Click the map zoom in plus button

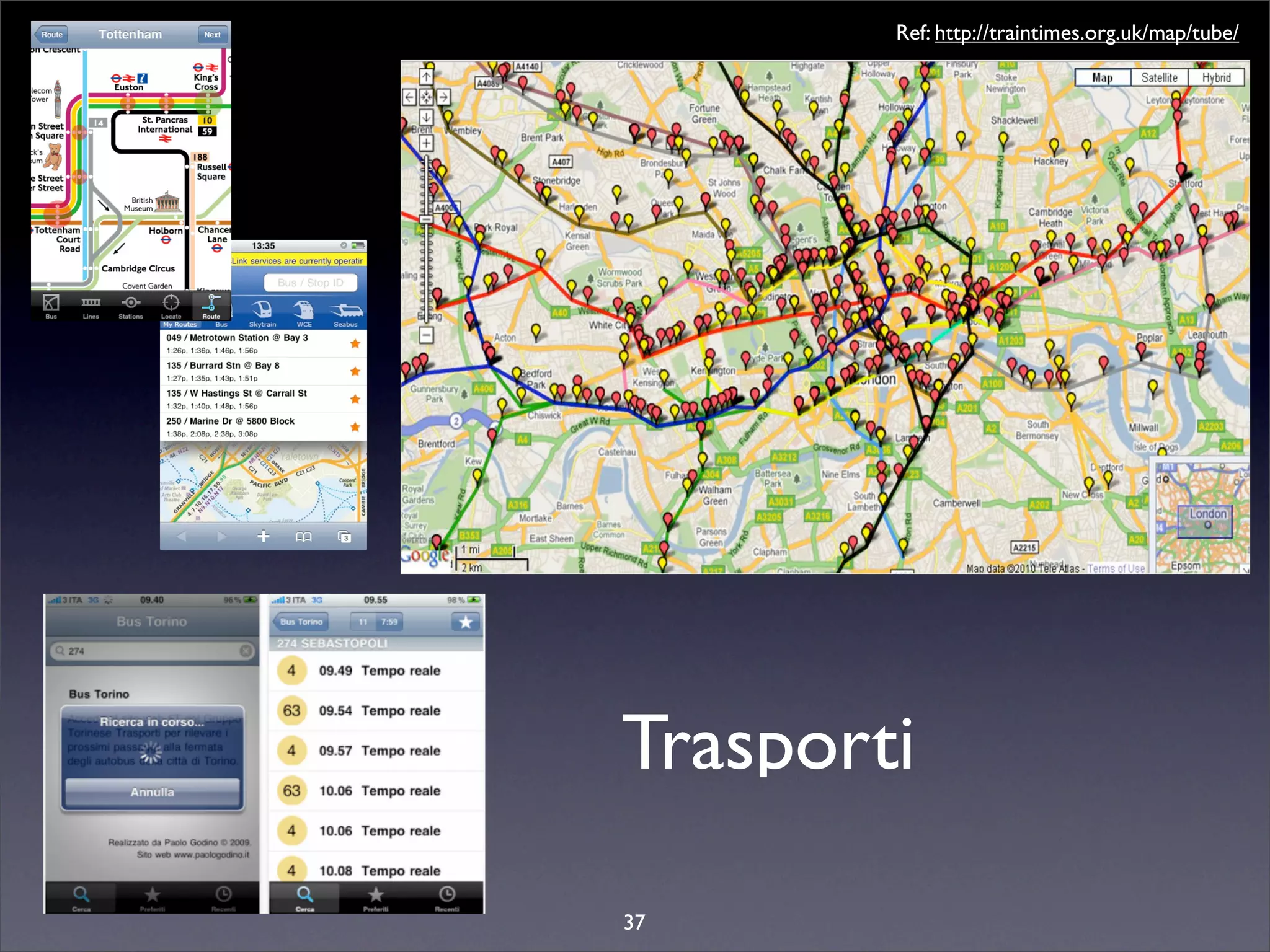click(427, 143)
